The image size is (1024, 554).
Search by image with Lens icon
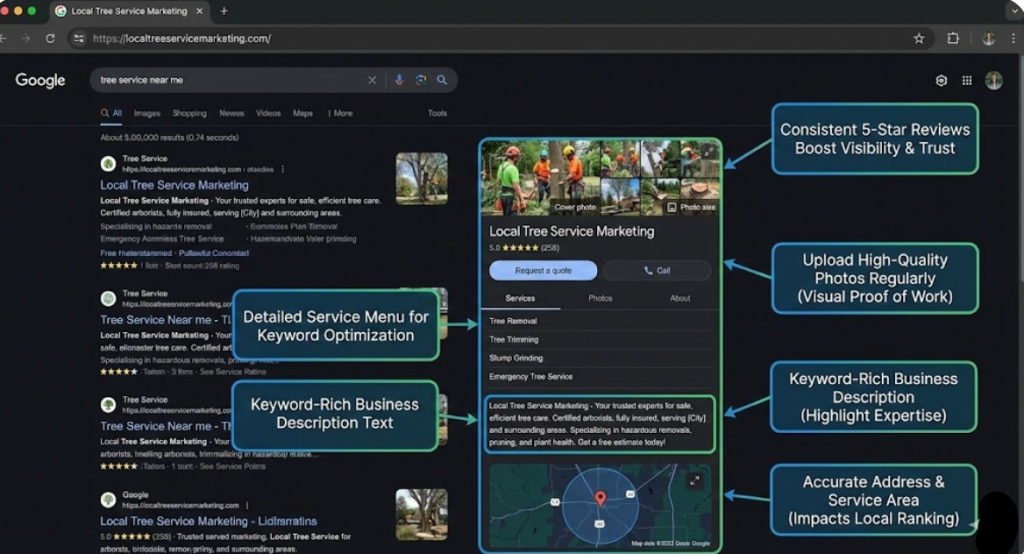(x=421, y=80)
